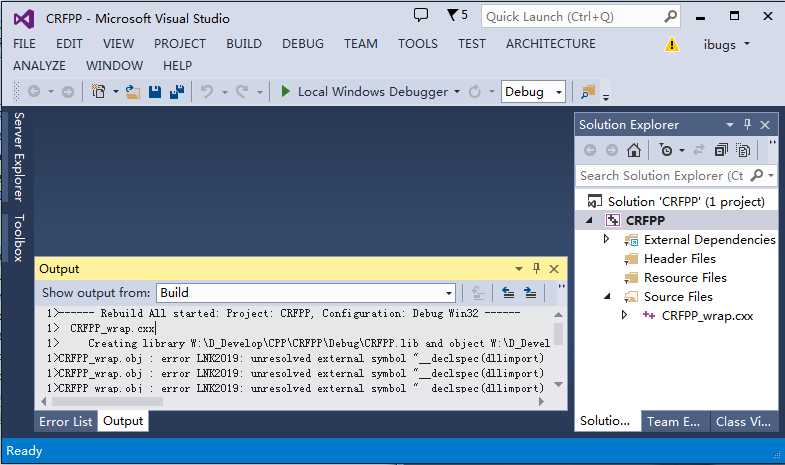Click the Quick Launch magnifier icon
Screen dimensions: 785x465
[670, 17]
